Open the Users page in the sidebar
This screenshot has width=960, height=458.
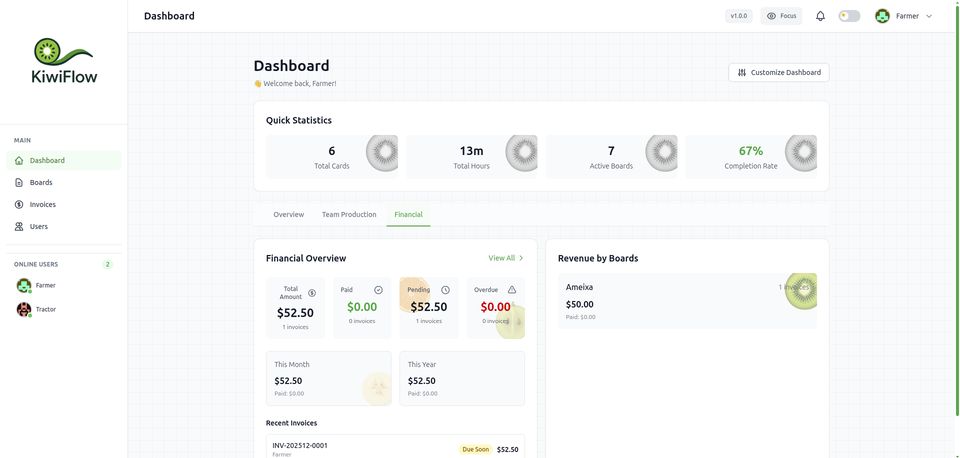click(x=38, y=226)
